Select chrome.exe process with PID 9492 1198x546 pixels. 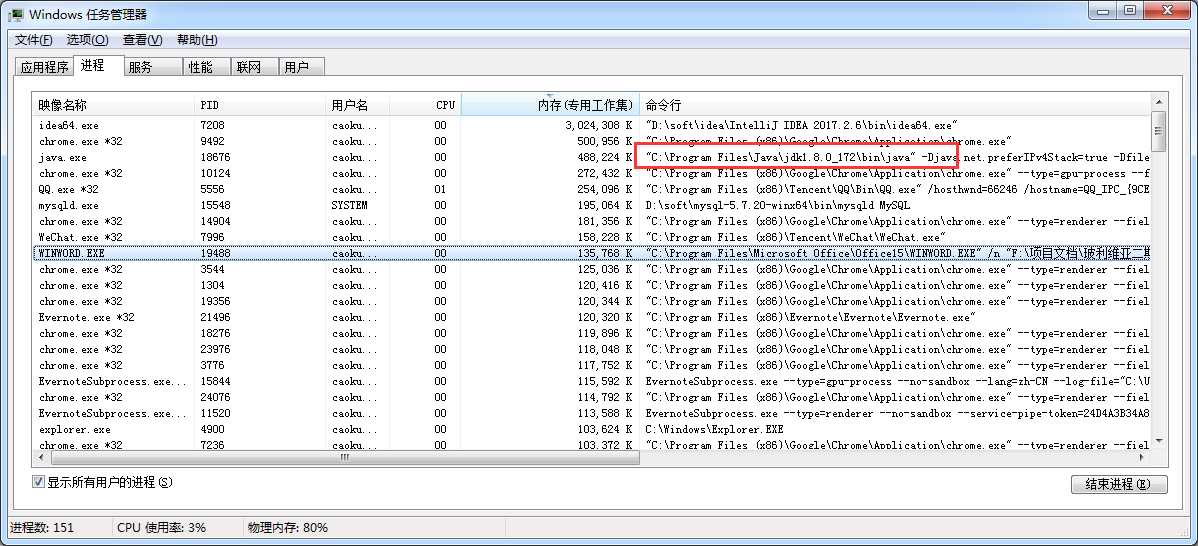tap(591, 141)
